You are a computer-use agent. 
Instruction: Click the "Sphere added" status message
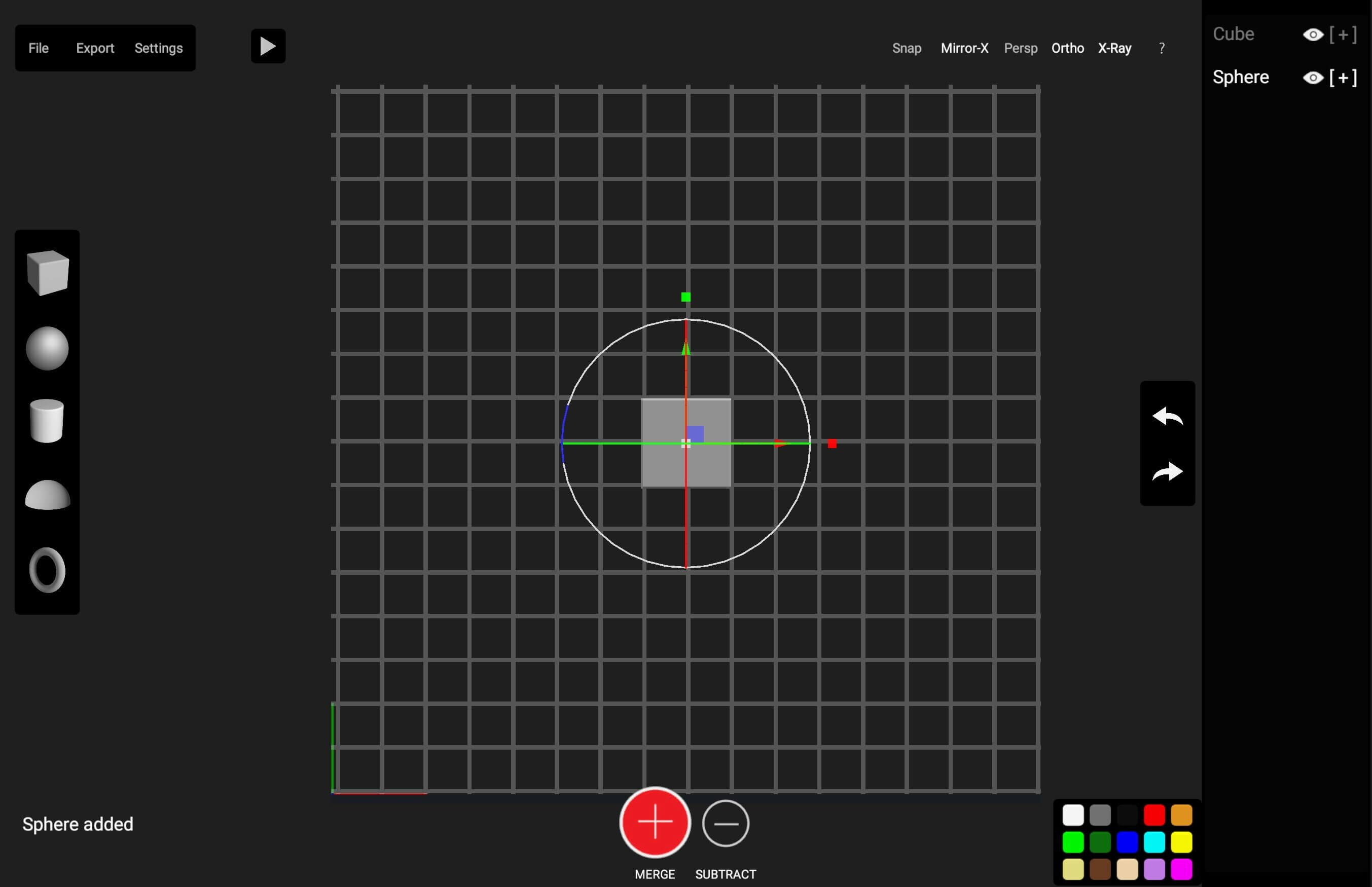[78, 824]
